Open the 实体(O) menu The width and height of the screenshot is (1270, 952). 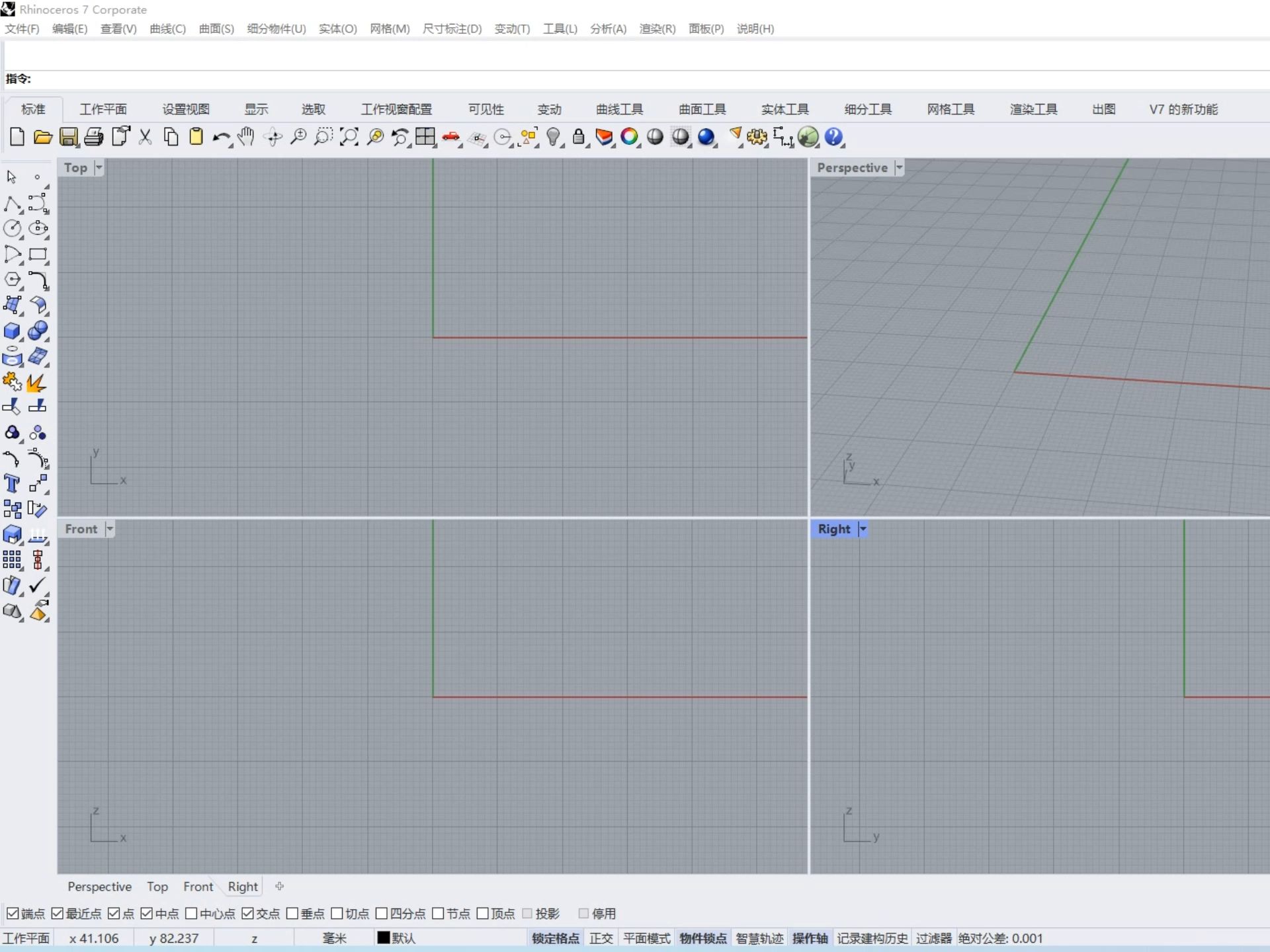[337, 28]
